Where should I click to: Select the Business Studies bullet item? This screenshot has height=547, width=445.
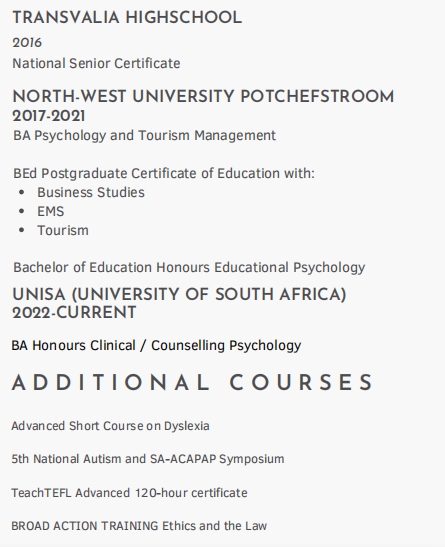pyautogui.click(x=91, y=193)
